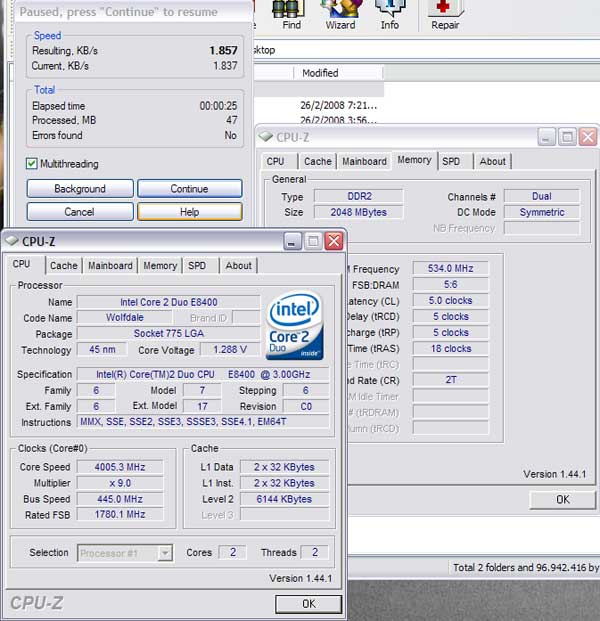Click the WinRAR Repair toolbar icon
Viewport: 600px width, 621px height.
tap(445, 14)
